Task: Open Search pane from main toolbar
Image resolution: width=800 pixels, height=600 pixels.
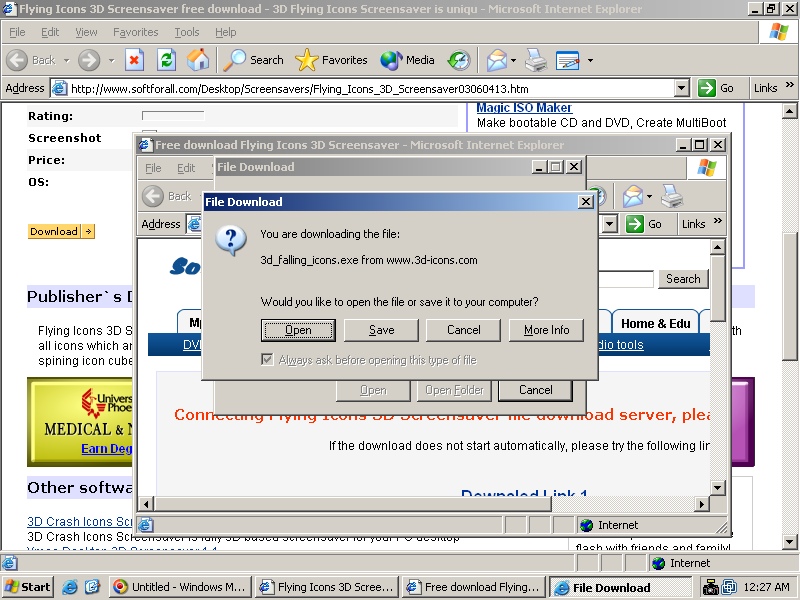Action: click(x=254, y=60)
